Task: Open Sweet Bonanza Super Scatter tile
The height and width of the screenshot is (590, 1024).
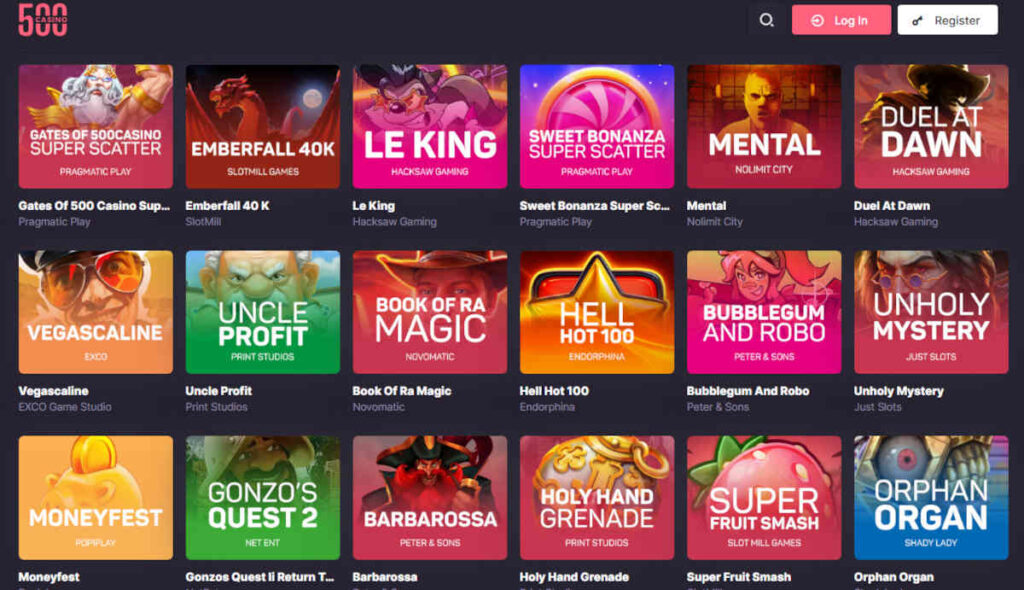Action: pos(597,127)
